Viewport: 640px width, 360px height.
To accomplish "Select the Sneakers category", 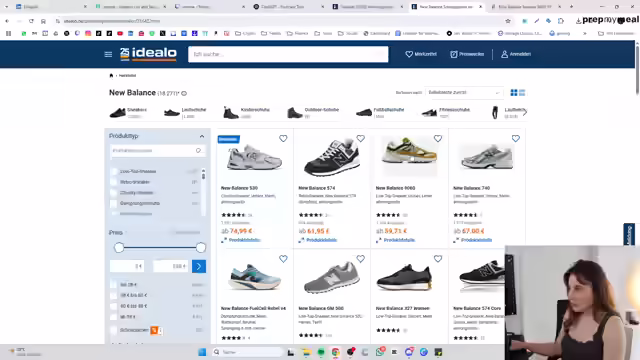I will 128,112.
